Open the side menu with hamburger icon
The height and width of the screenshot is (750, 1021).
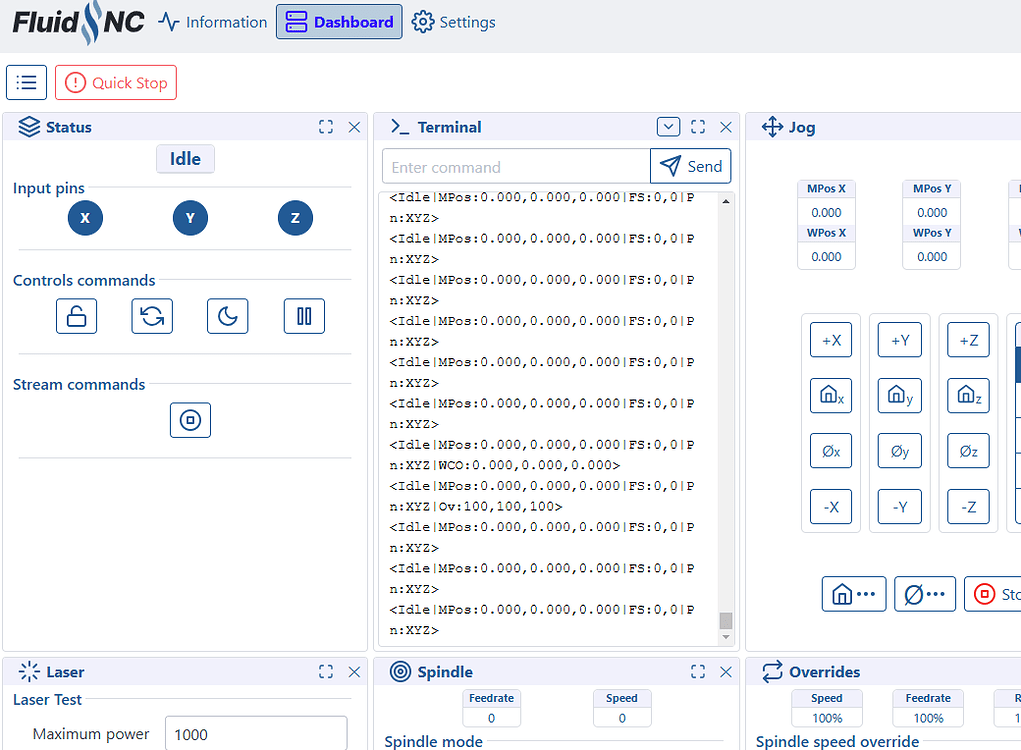26,82
